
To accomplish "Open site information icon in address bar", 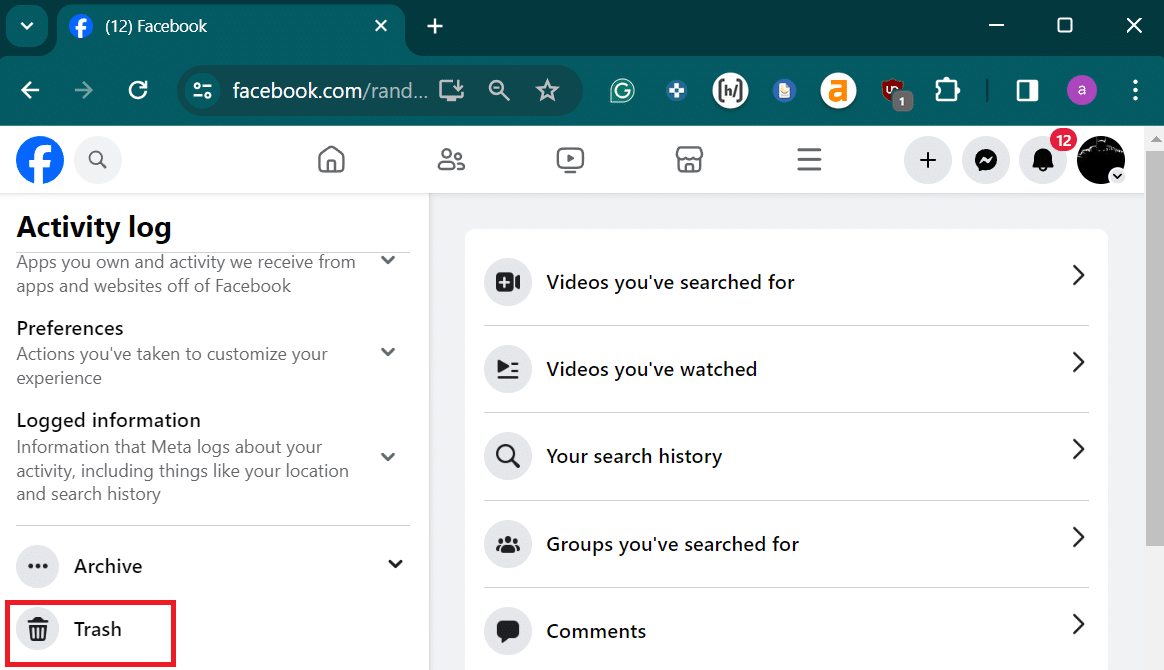I will coord(203,91).
